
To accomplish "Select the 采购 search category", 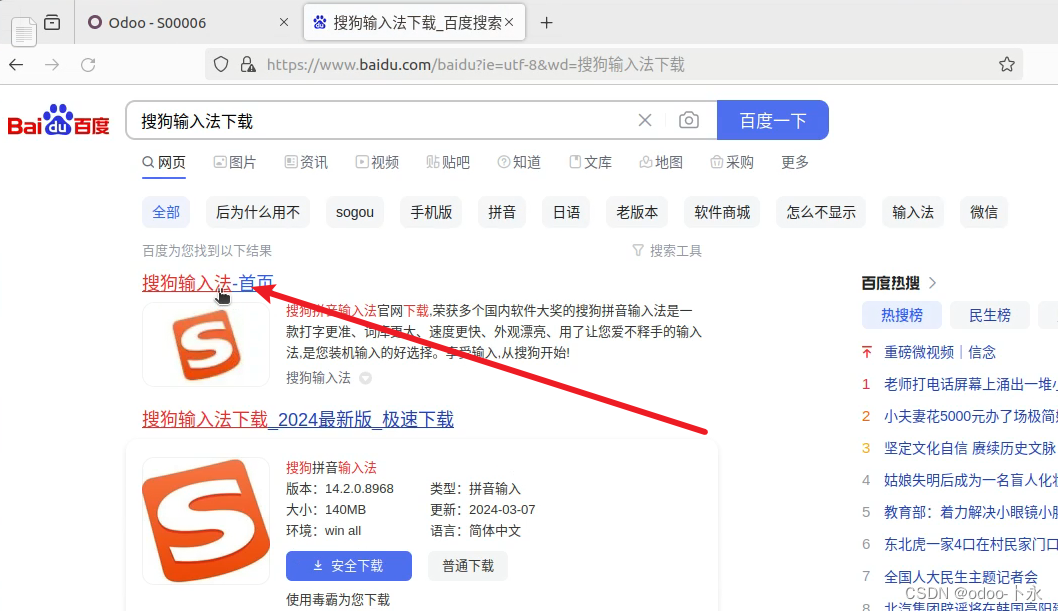I will (732, 163).
